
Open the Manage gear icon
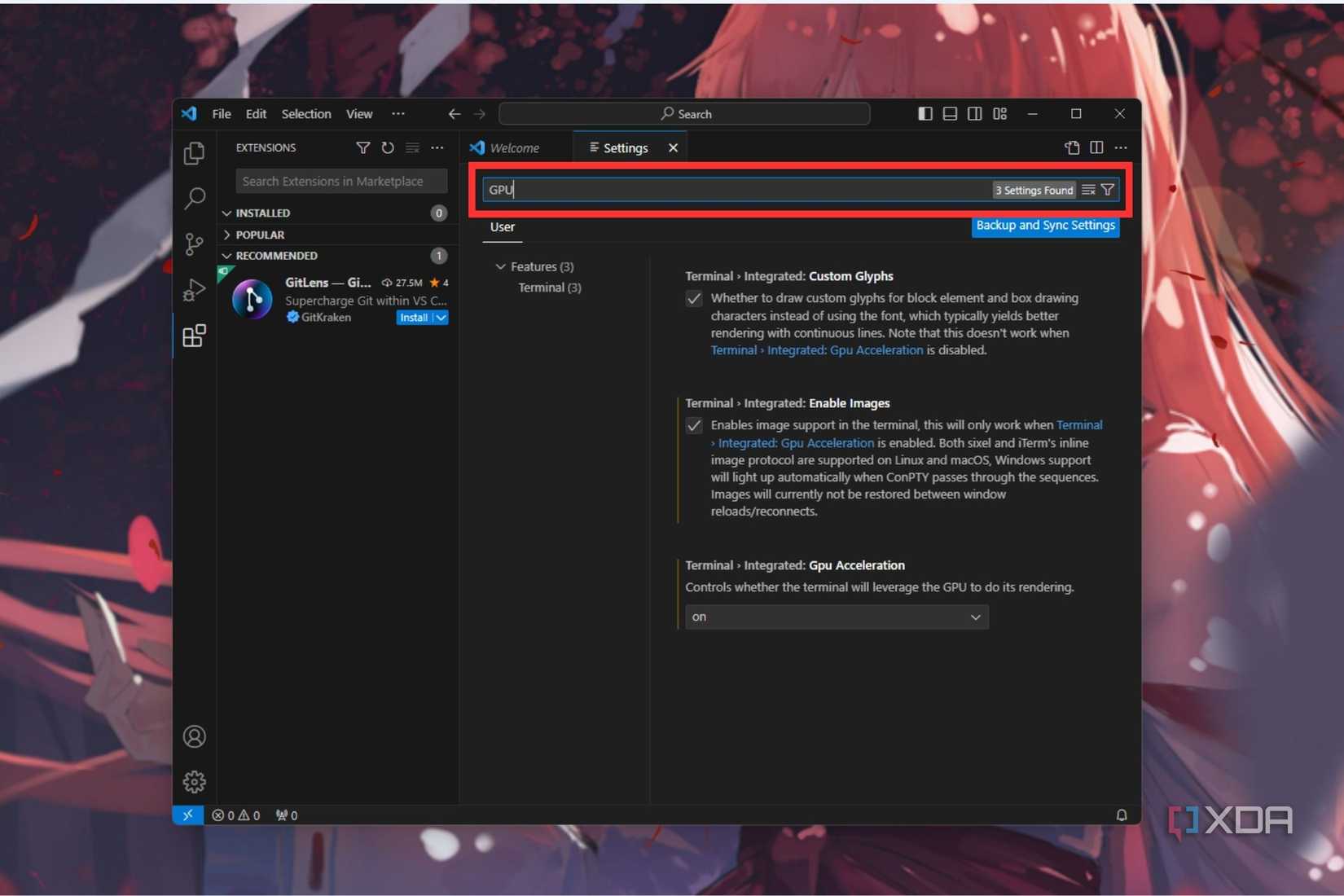coord(194,782)
